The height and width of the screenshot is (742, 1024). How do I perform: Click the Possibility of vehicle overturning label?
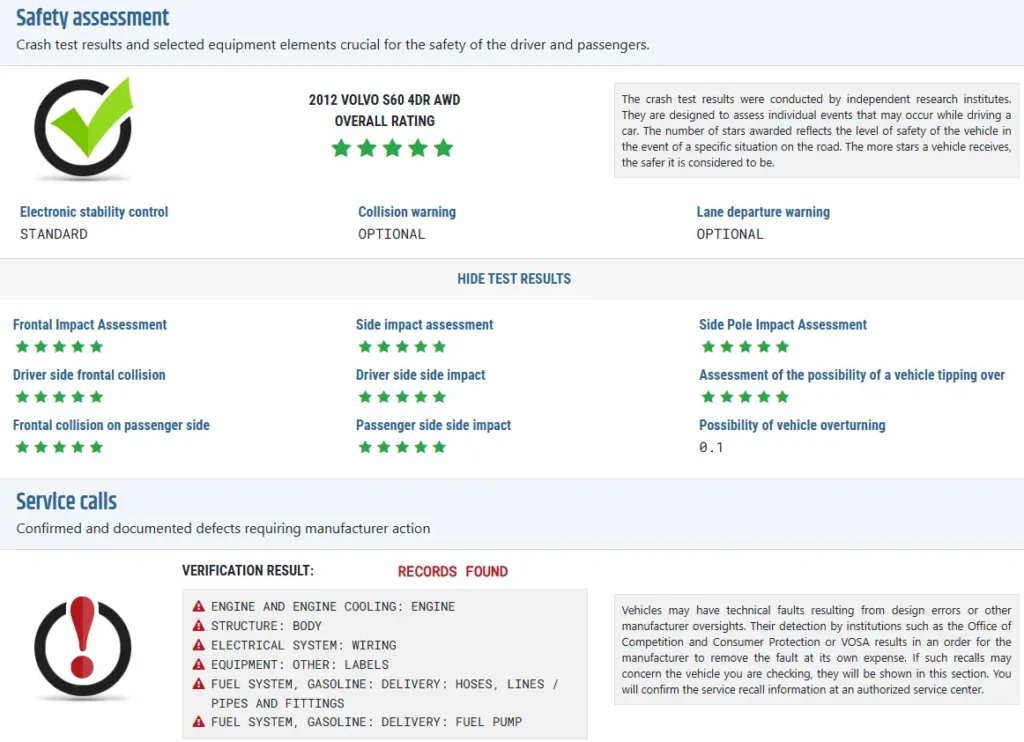(x=792, y=425)
